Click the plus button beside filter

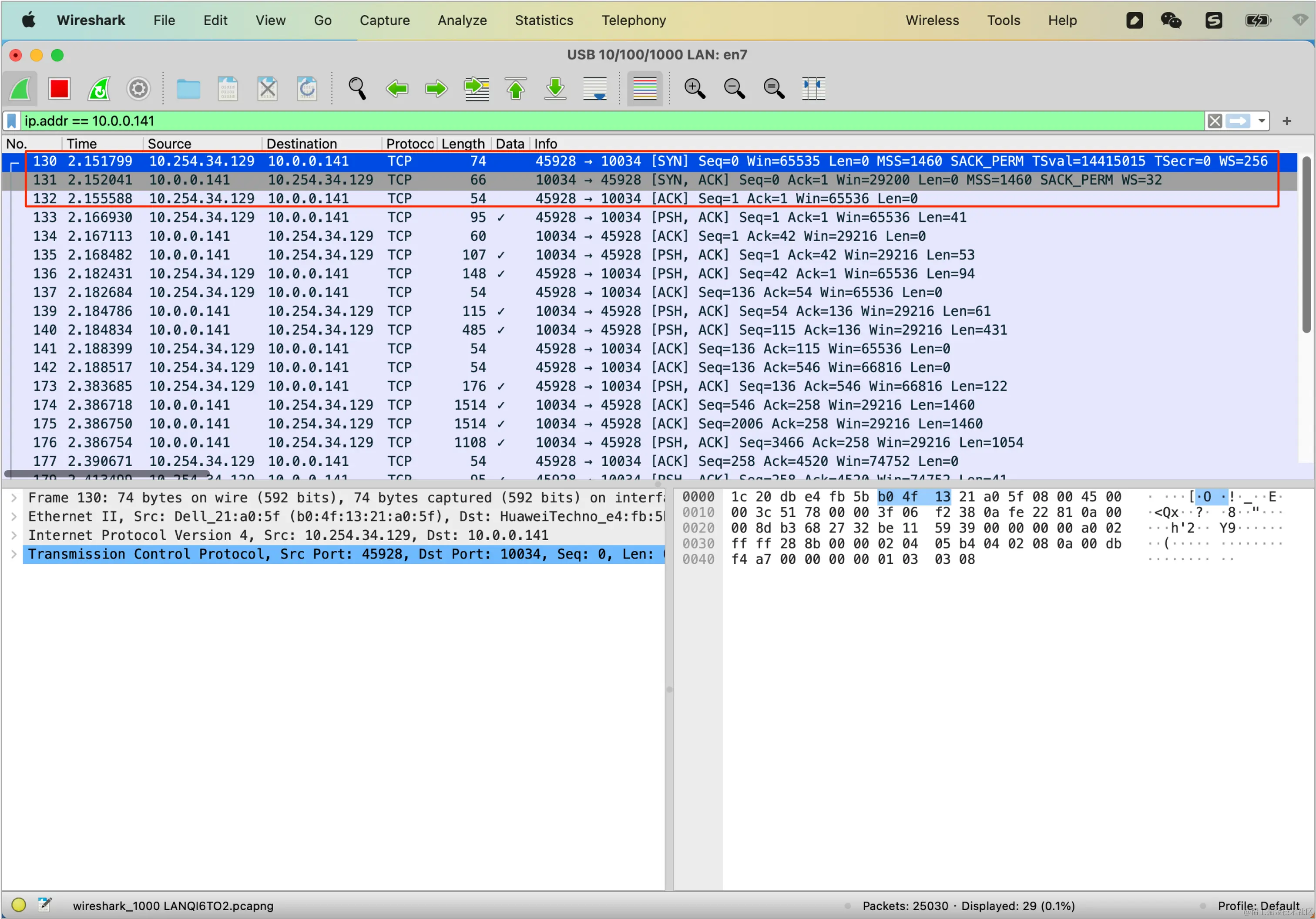(1287, 121)
